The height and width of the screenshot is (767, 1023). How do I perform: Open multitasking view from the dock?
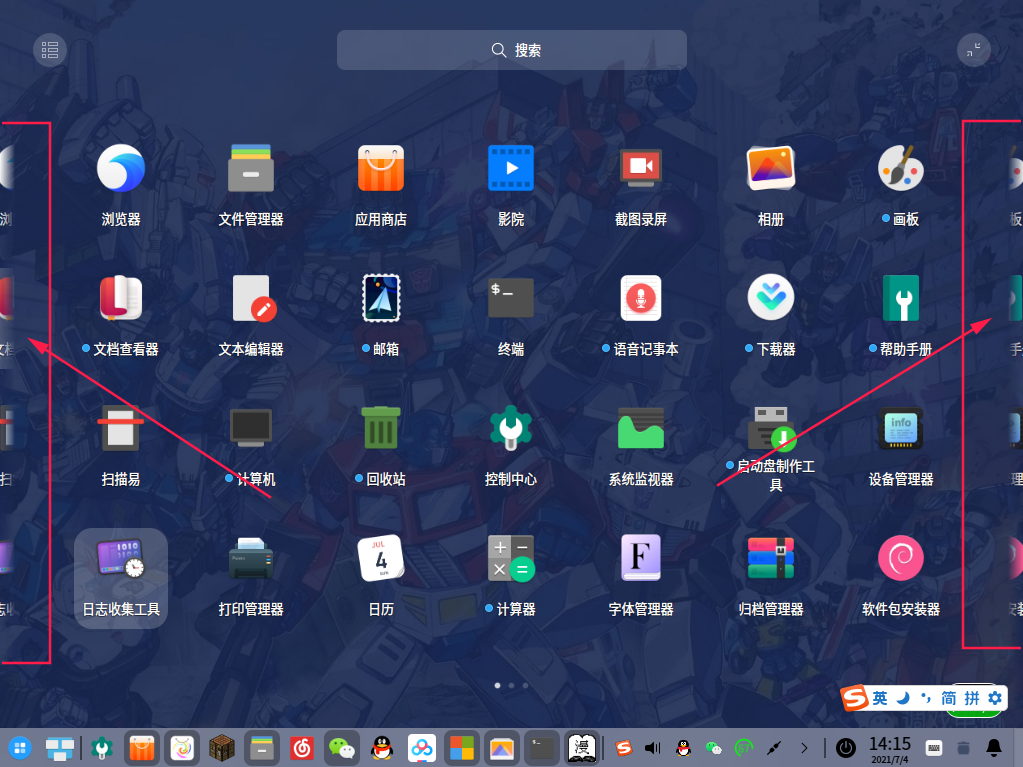60,748
